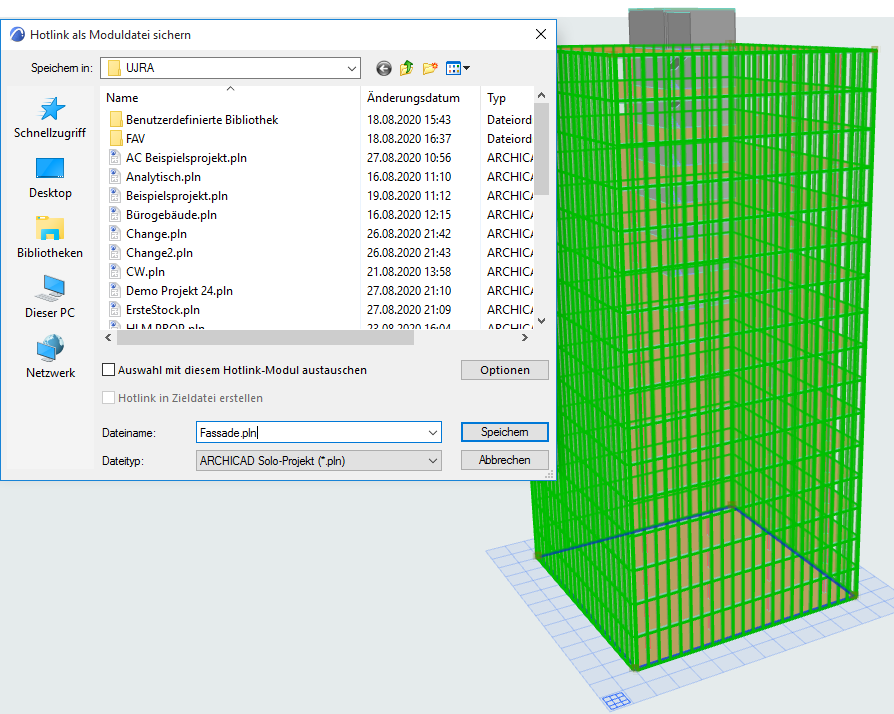The width and height of the screenshot is (894, 714).
Task: Sort by Änderungsdatum column header
Action: pyautogui.click(x=413, y=98)
